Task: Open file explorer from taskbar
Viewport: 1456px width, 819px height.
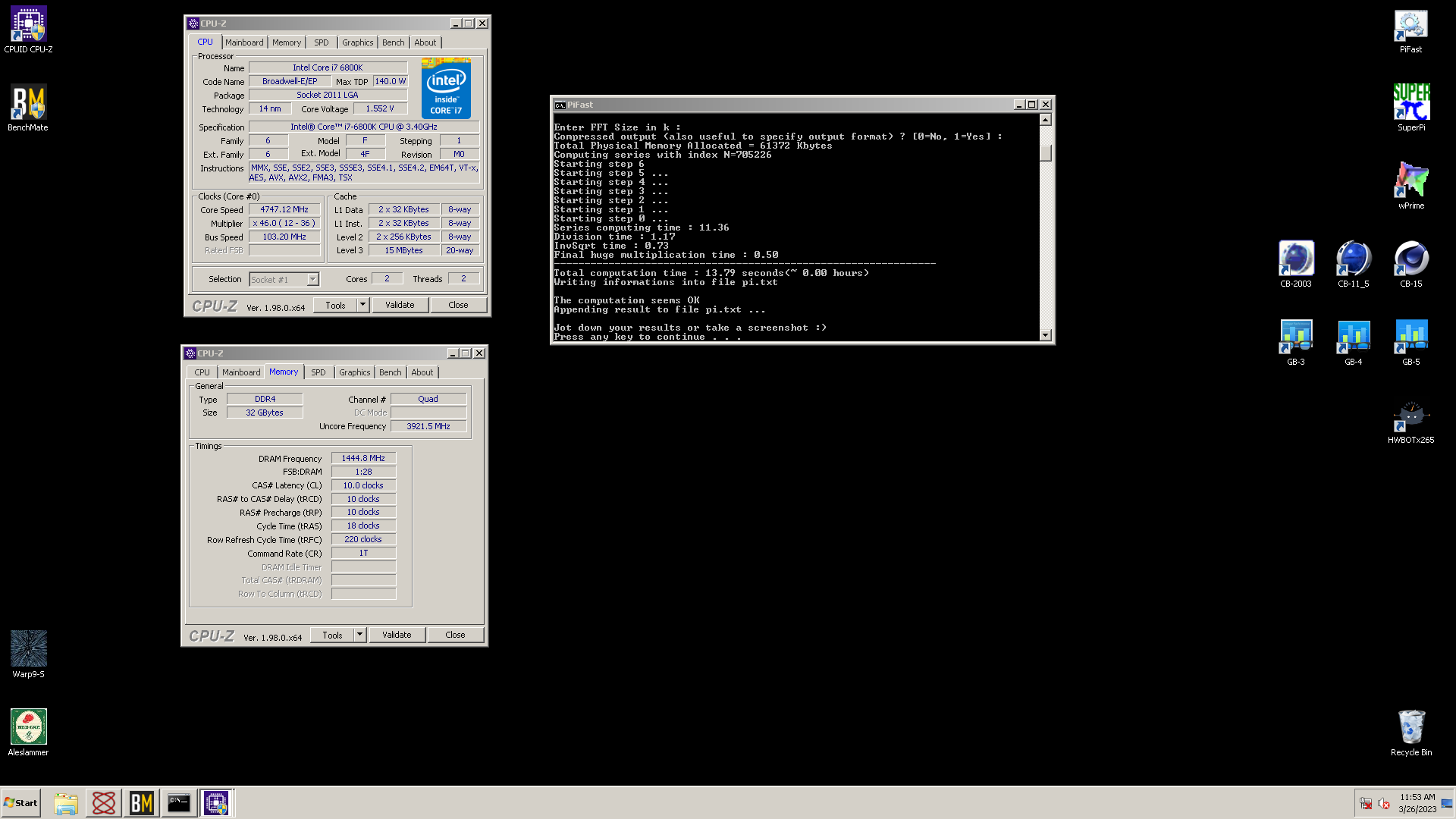Action: coord(66,803)
